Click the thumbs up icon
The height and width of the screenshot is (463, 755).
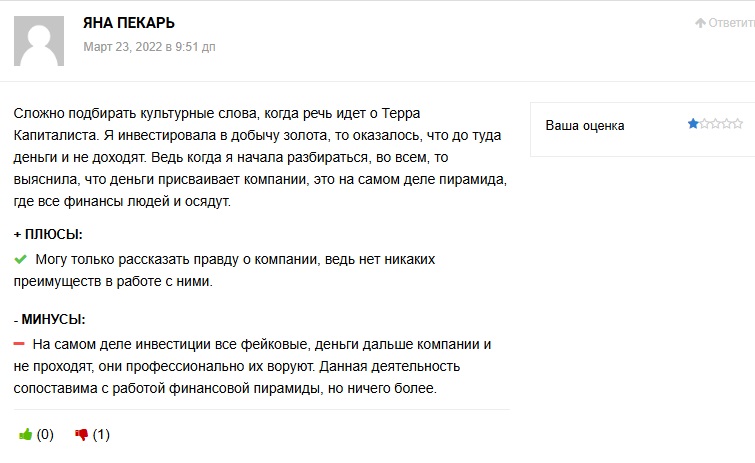click(x=26, y=435)
